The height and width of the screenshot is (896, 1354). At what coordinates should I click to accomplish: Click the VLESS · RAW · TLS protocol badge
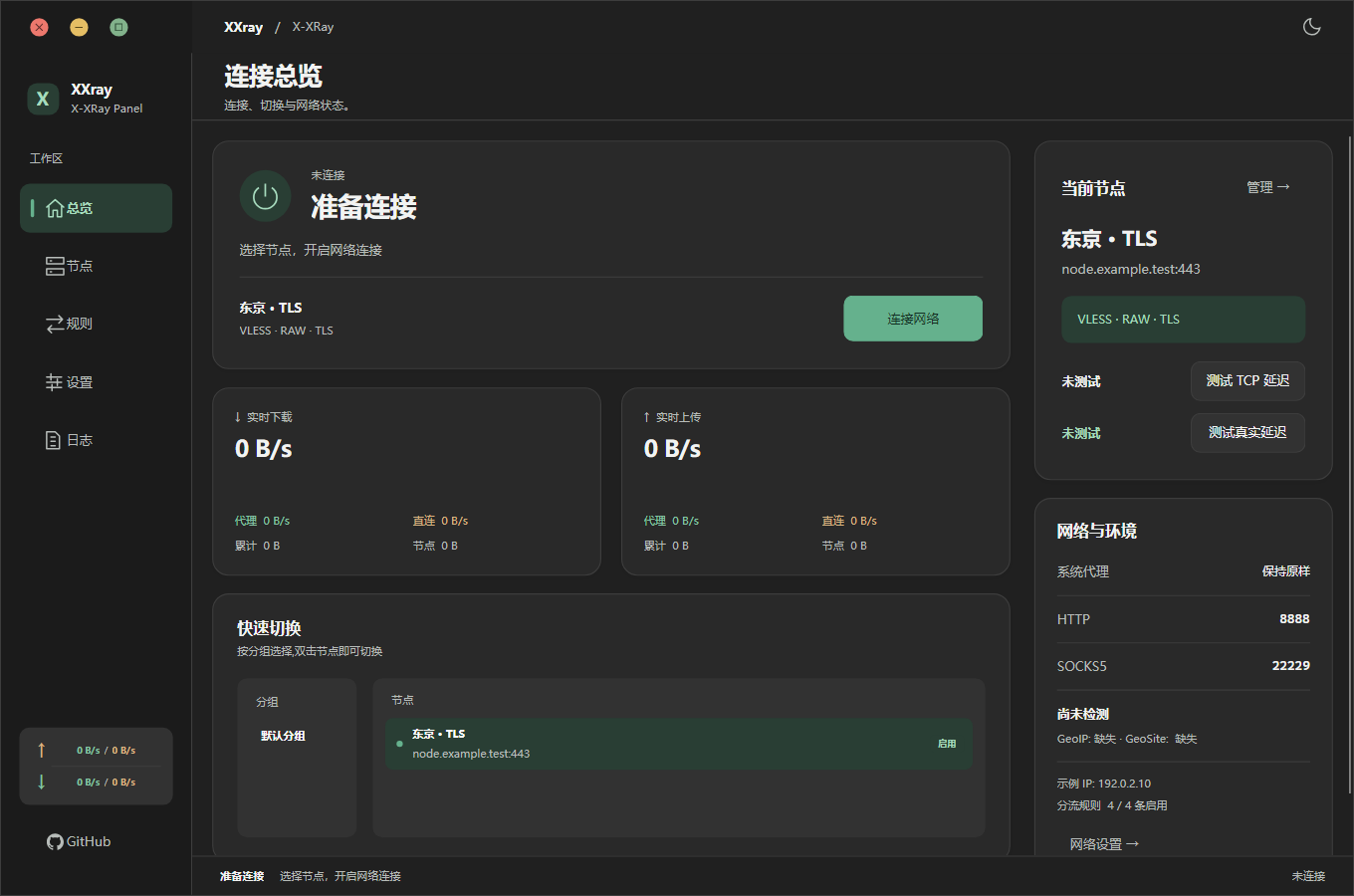click(1183, 319)
